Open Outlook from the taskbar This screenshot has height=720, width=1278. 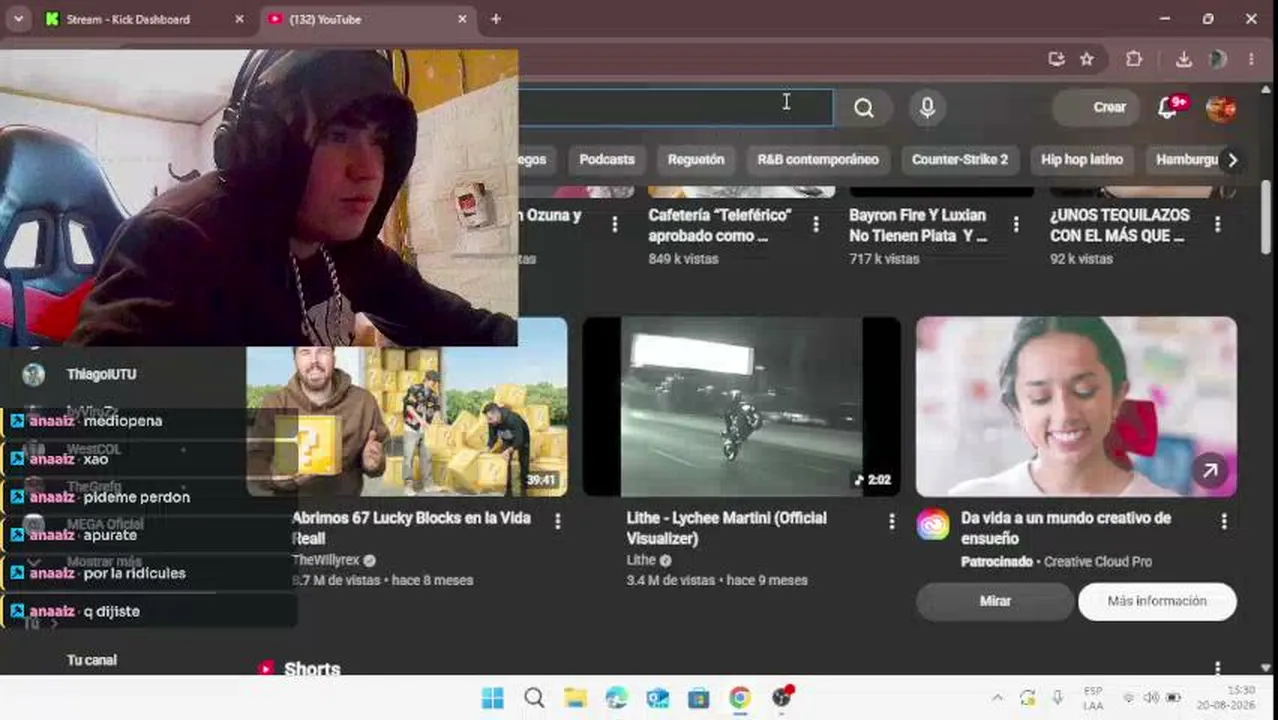657,698
